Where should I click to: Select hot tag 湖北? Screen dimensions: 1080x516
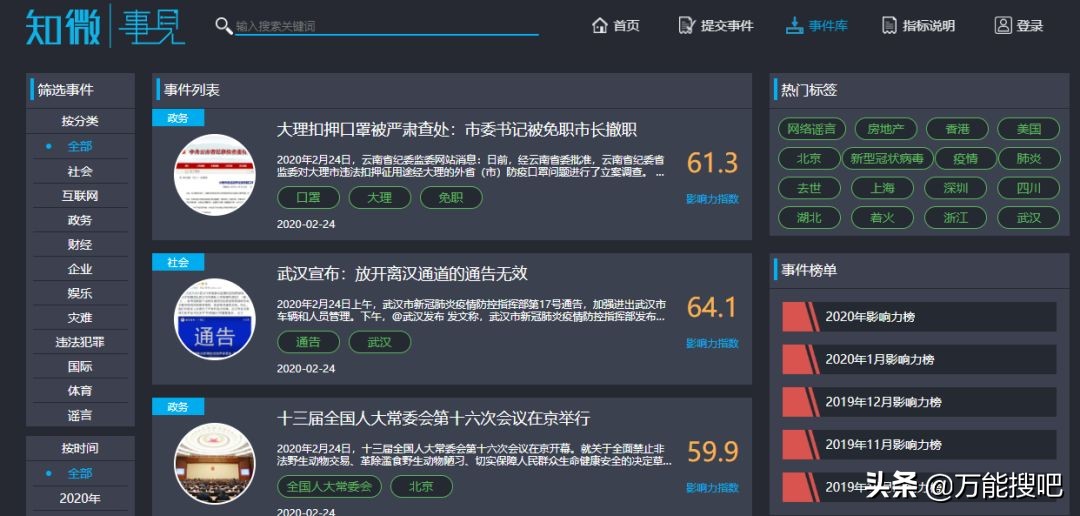[809, 218]
